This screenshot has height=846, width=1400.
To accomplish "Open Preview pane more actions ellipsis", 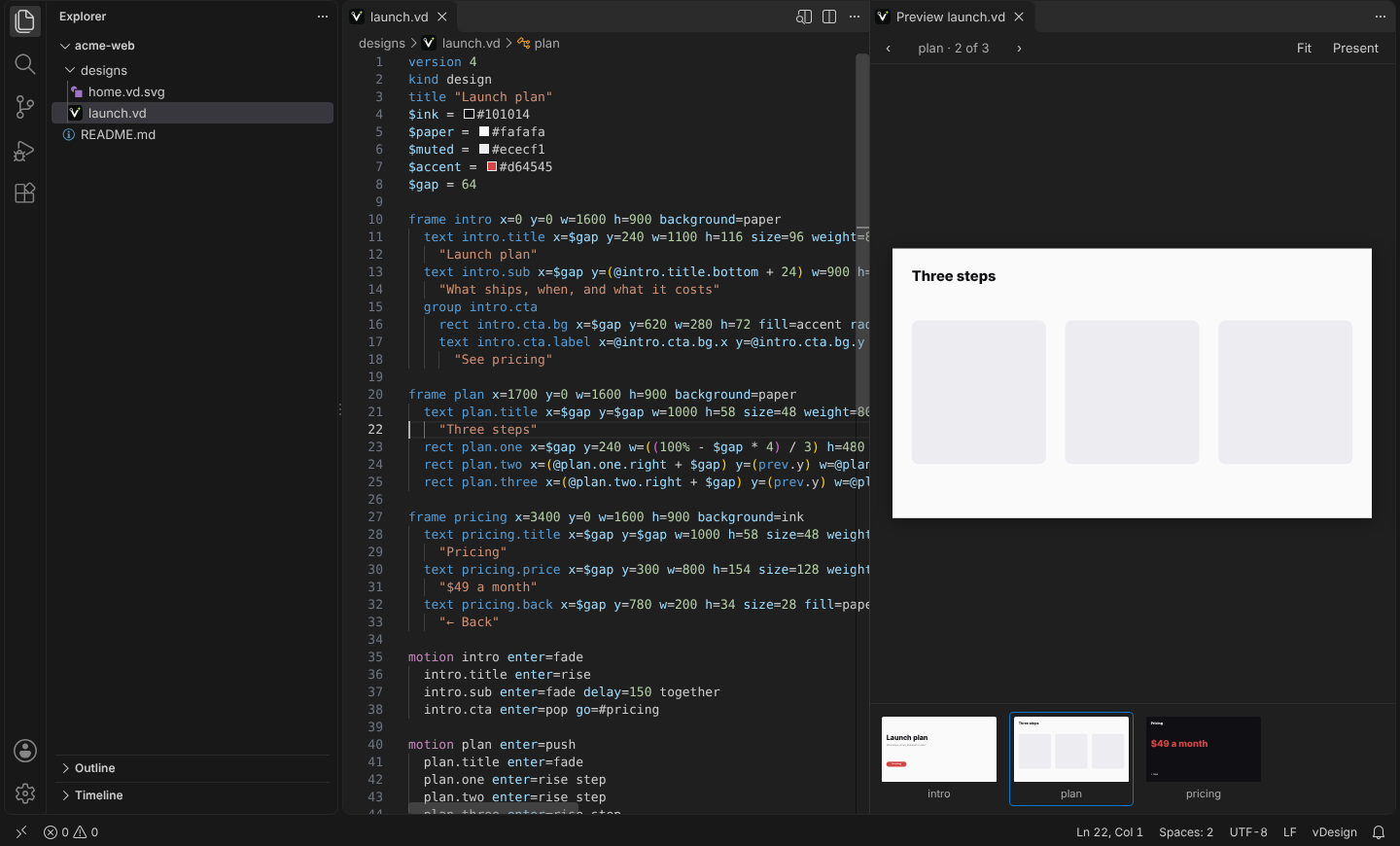I will [x=1381, y=17].
